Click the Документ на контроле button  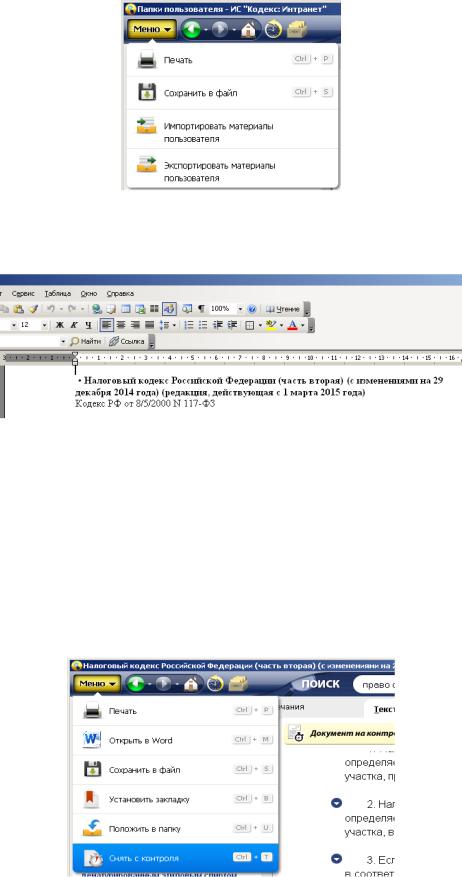341,733
